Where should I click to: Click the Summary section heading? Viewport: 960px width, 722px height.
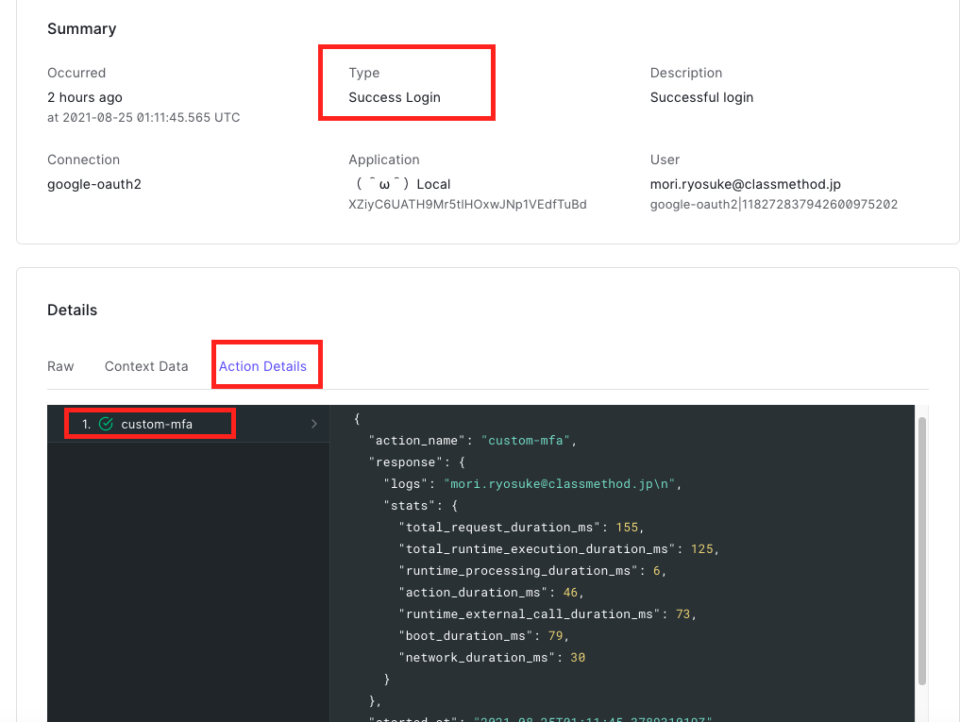point(81,29)
